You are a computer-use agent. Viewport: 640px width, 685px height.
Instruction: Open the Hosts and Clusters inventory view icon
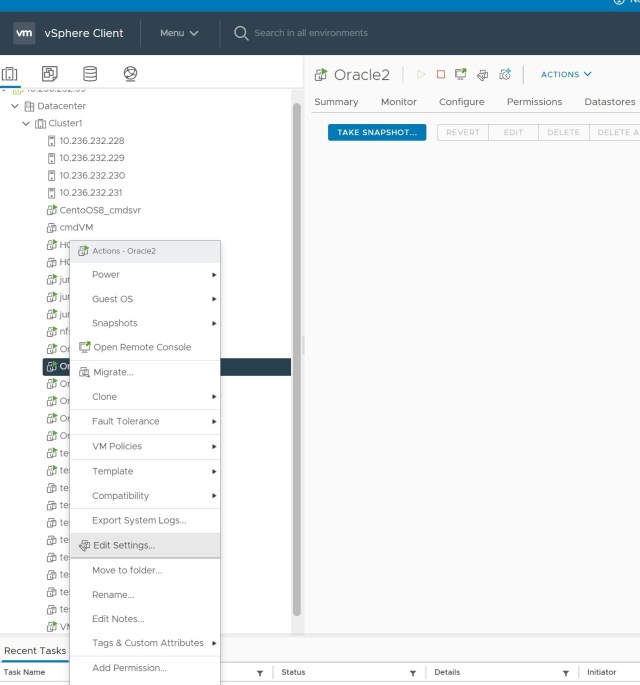coord(11,74)
